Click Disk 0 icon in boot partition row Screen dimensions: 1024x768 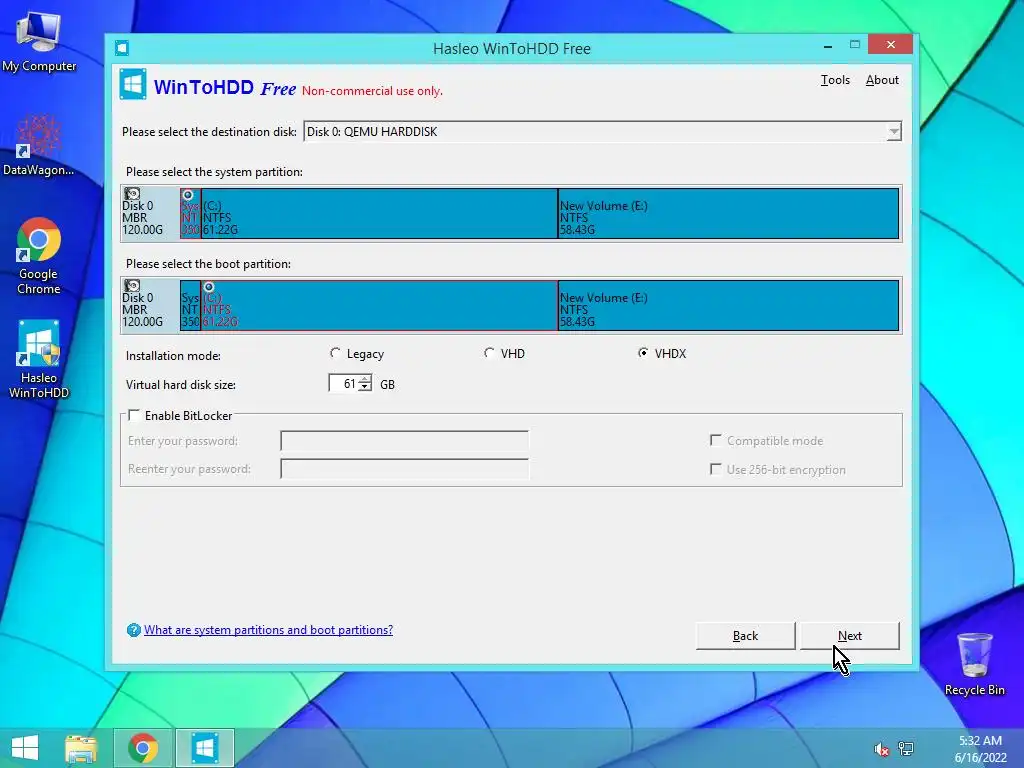(133, 286)
